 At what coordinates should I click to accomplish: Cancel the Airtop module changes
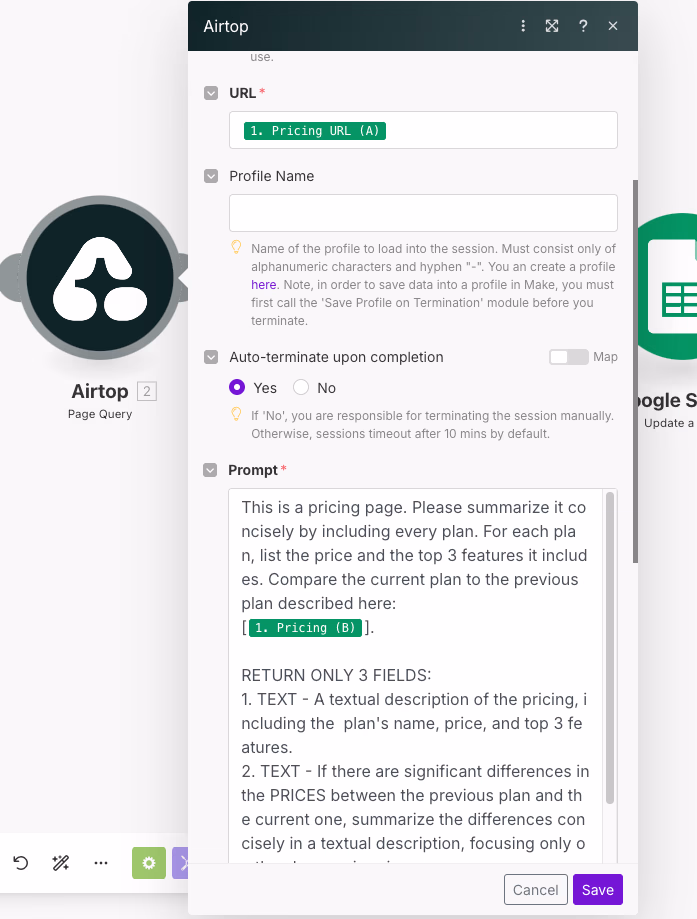pos(536,890)
